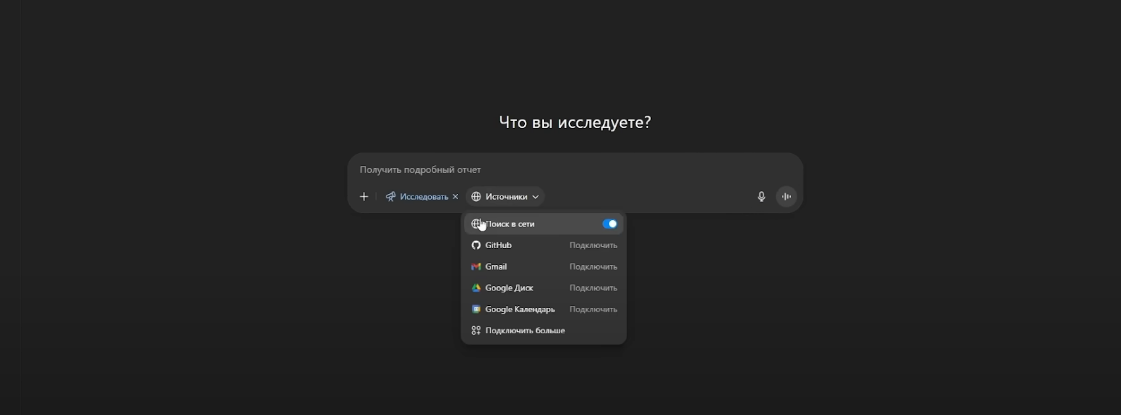Expand the Источники dropdown chevron
This screenshot has height=415, width=1121.
pos(535,197)
